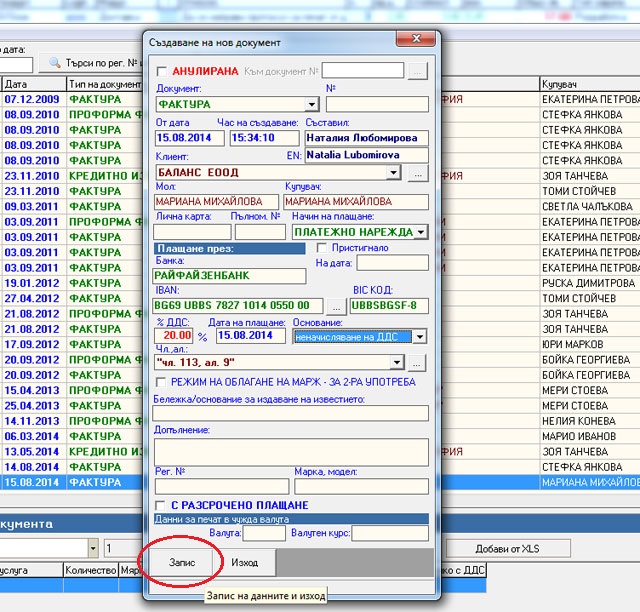
Task: Toggle the АНУЛИРАНА checkbox
Action: tap(161, 72)
